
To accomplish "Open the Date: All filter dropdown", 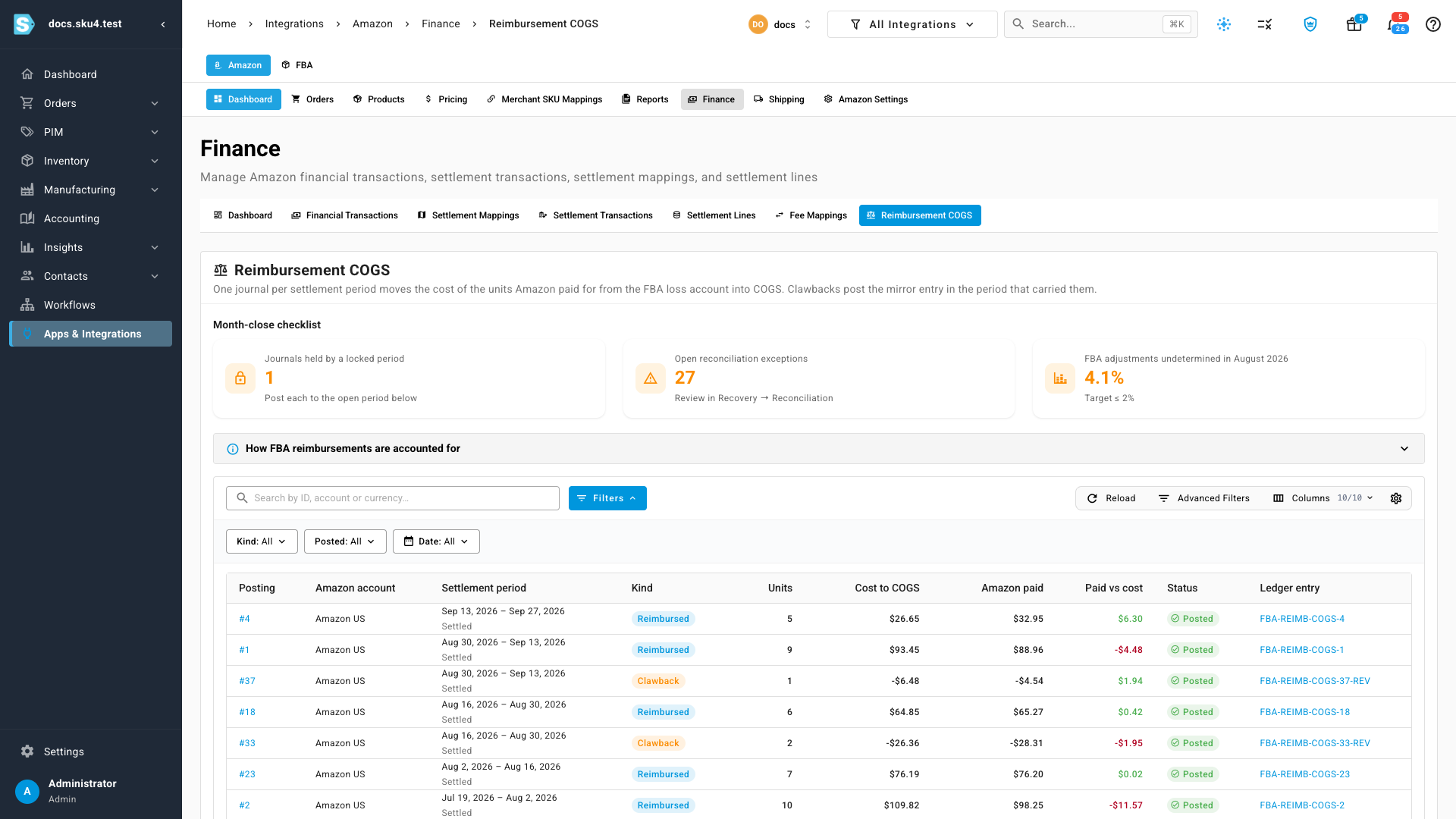I will pyautogui.click(x=436, y=541).
